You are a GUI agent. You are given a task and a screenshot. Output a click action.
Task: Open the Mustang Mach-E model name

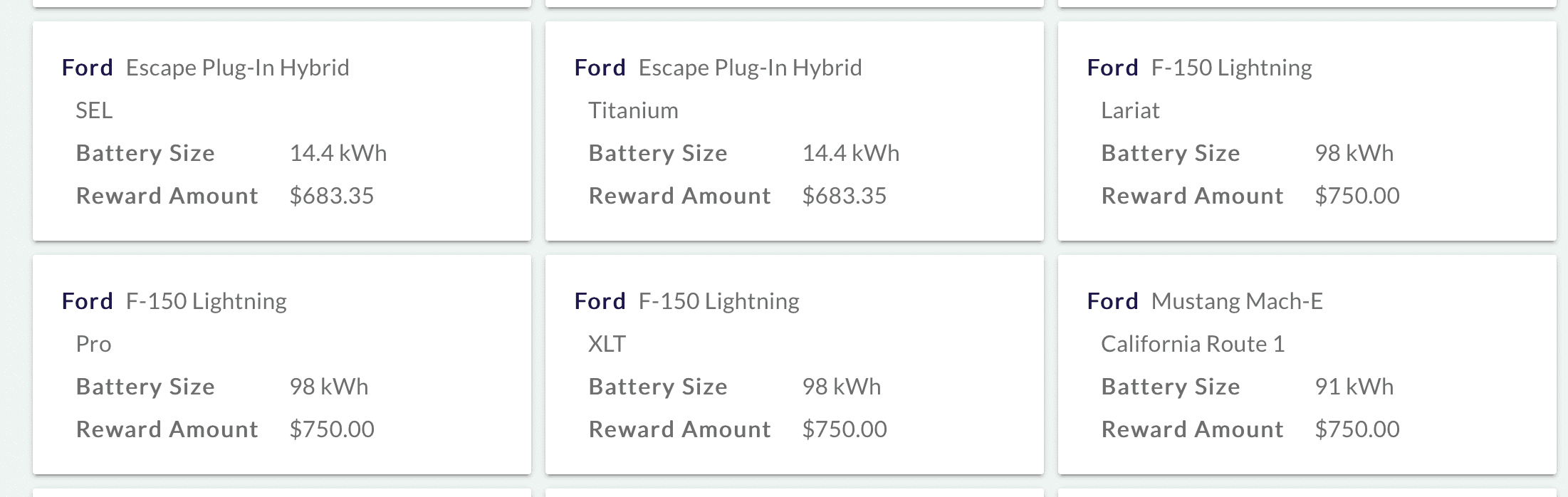pyautogui.click(x=1237, y=301)
